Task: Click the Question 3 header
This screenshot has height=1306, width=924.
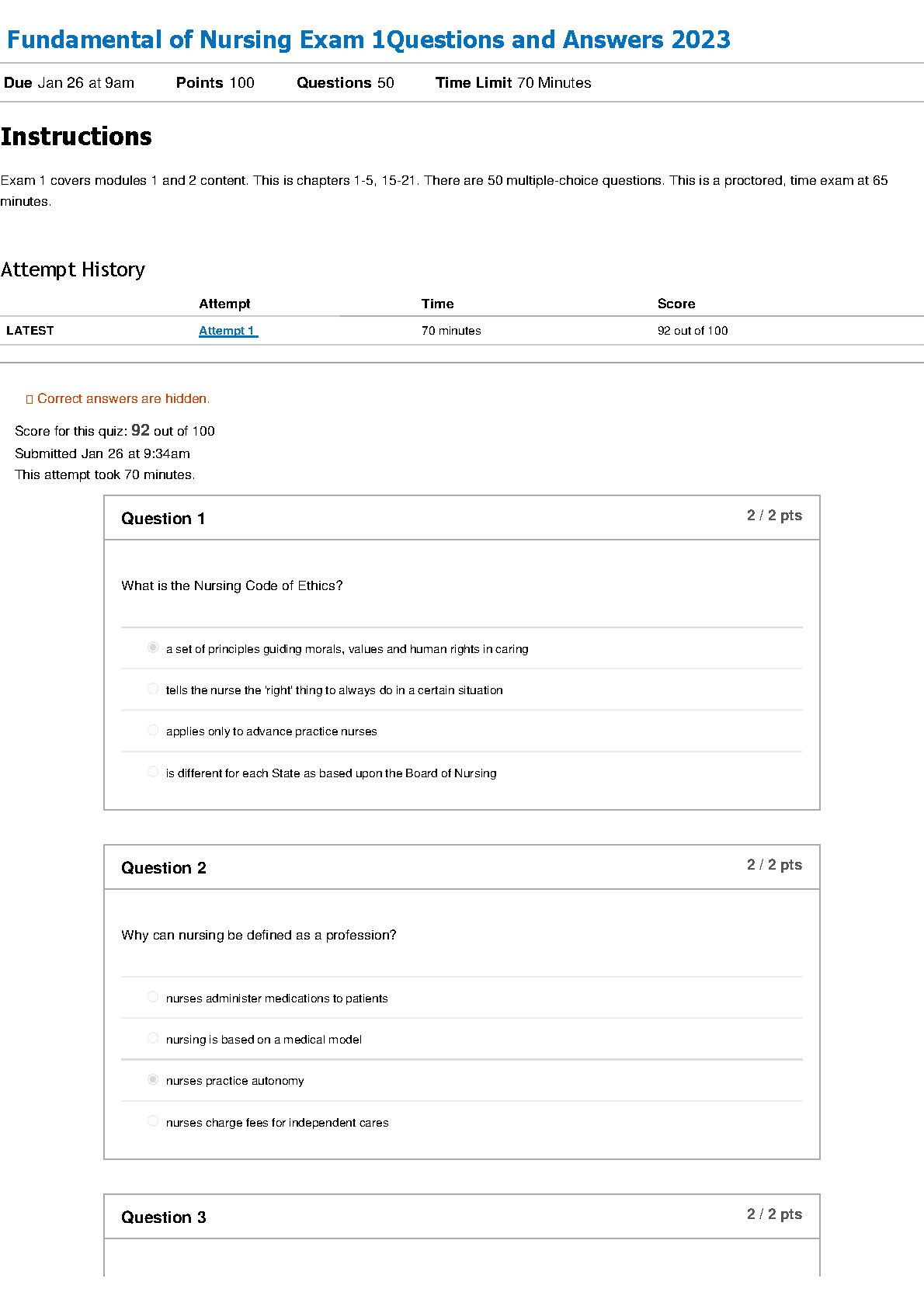Action: (164, 1217)
